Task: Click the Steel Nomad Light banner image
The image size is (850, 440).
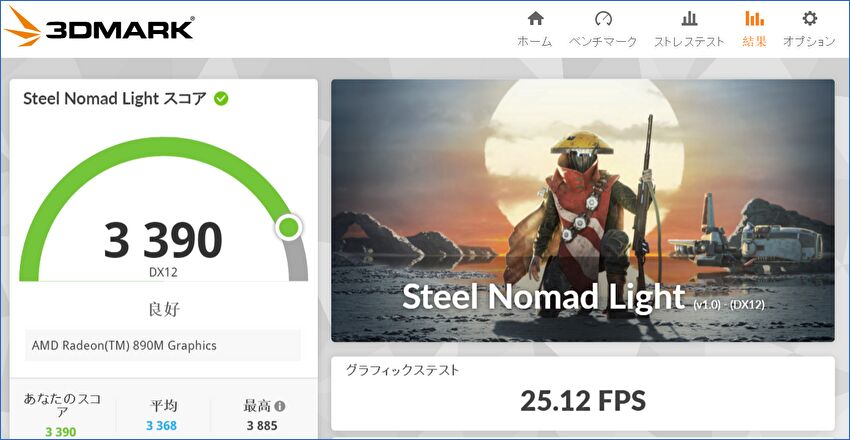Action: pyautogui.click(x=583, y=211)
